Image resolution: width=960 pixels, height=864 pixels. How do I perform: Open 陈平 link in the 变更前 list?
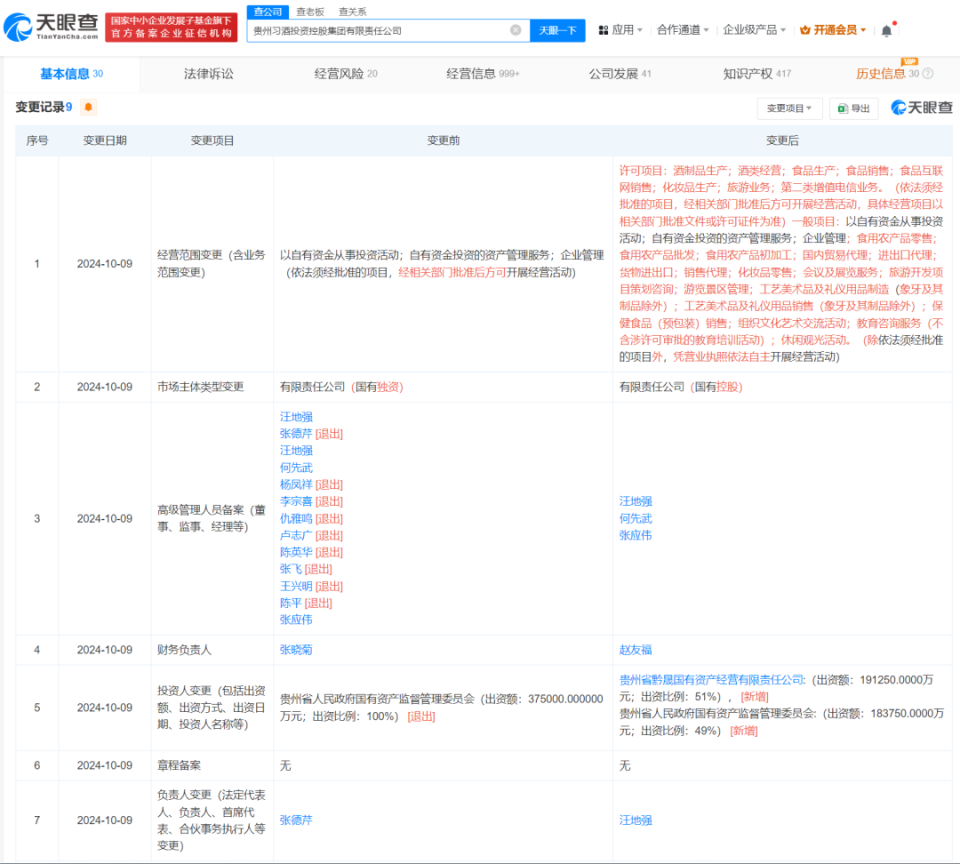tap(291, 603)
